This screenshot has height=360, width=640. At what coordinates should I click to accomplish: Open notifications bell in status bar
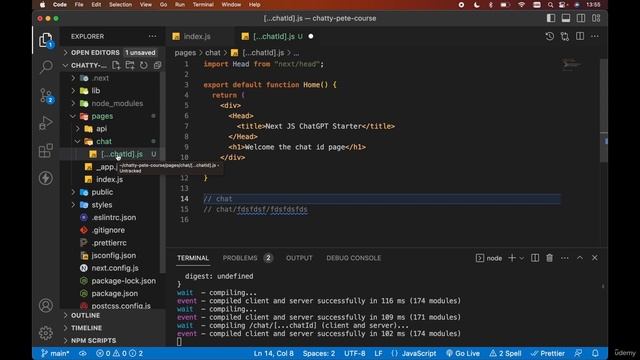point(595,353)
